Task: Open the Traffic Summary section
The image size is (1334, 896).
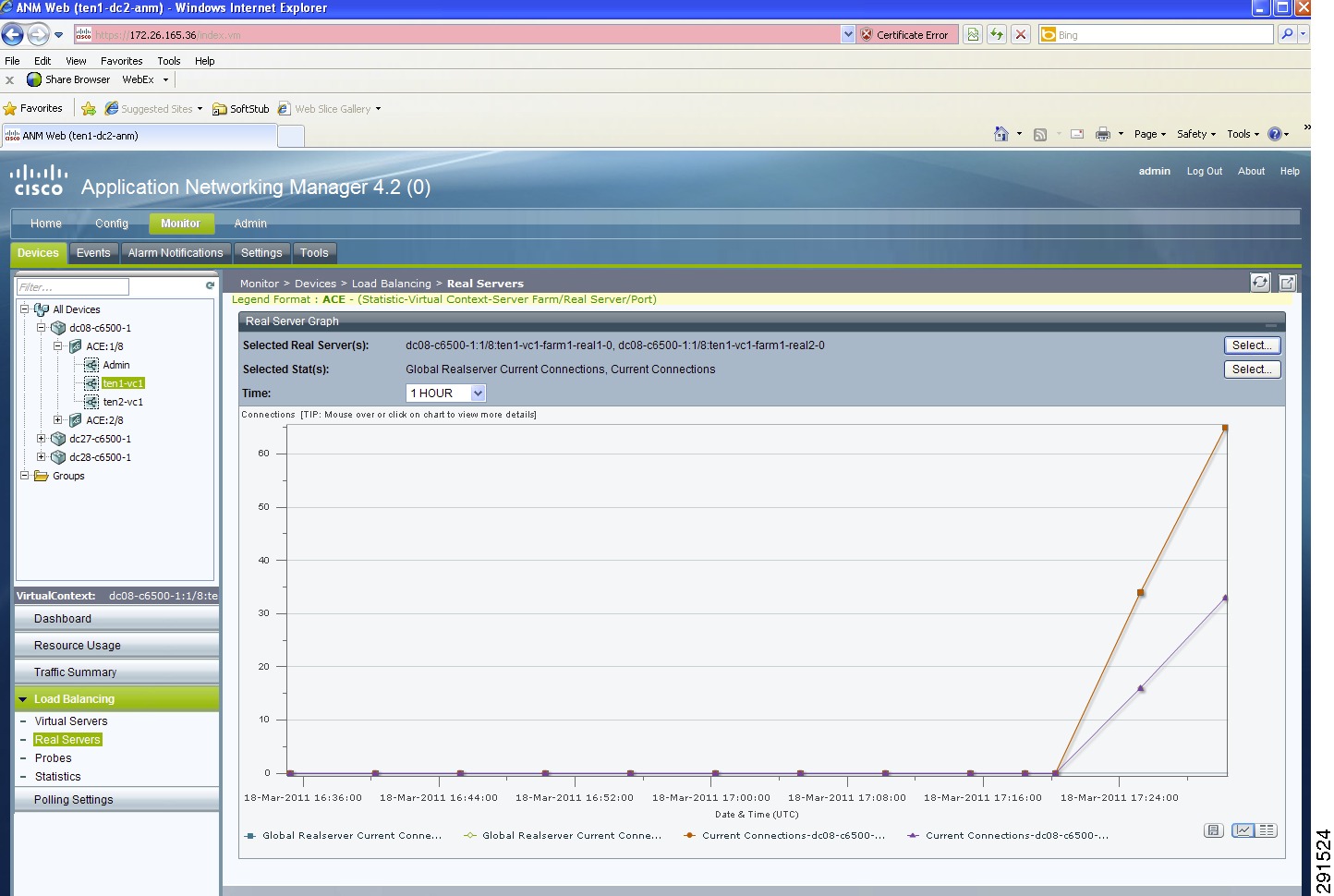Action: click(x=116, y=672)
